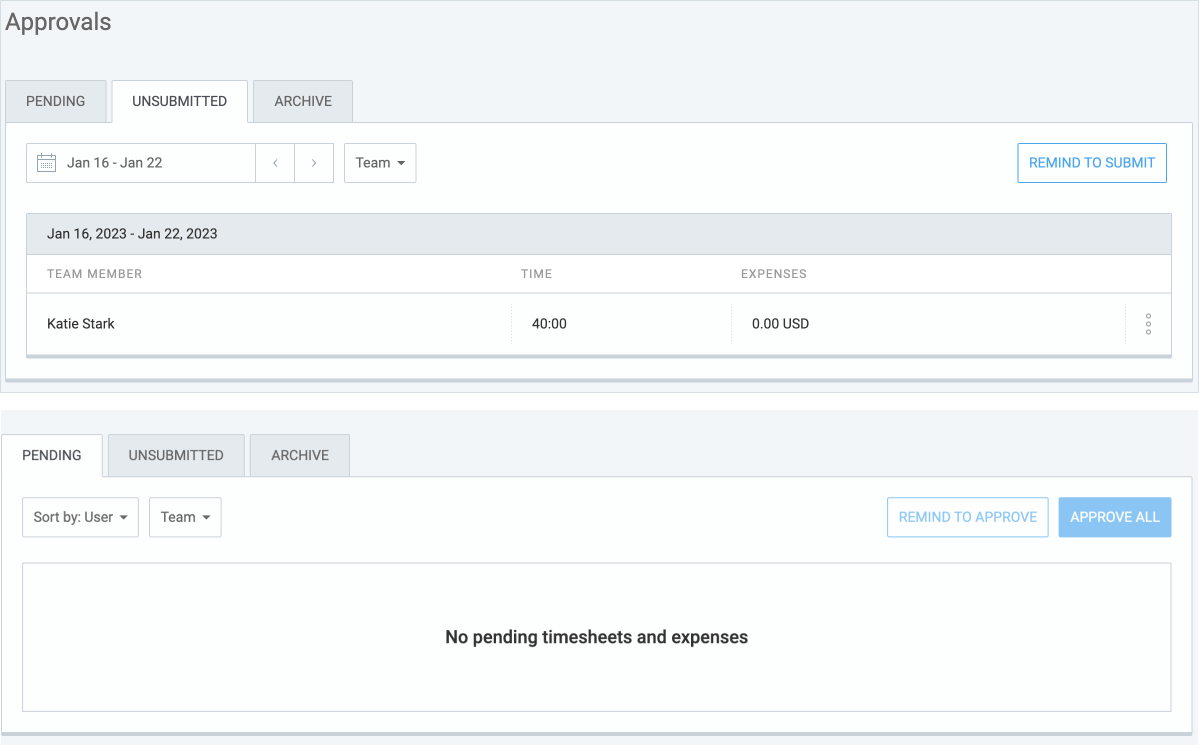Open the calendar icon in date range picker

[47, 163]
